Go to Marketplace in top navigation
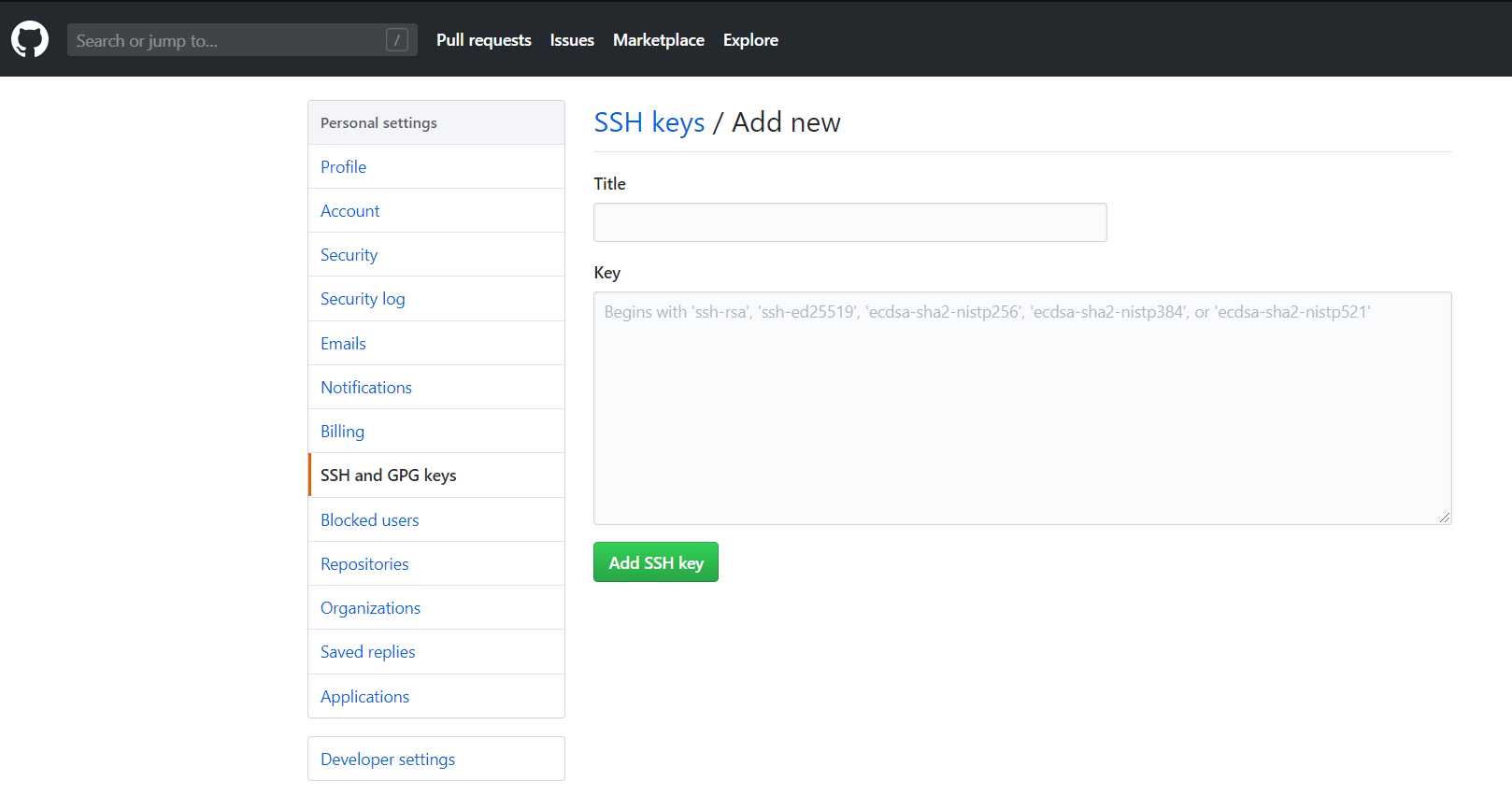Image resolution: width=1512 pixels, height=809 pixels. click(659, 40)
